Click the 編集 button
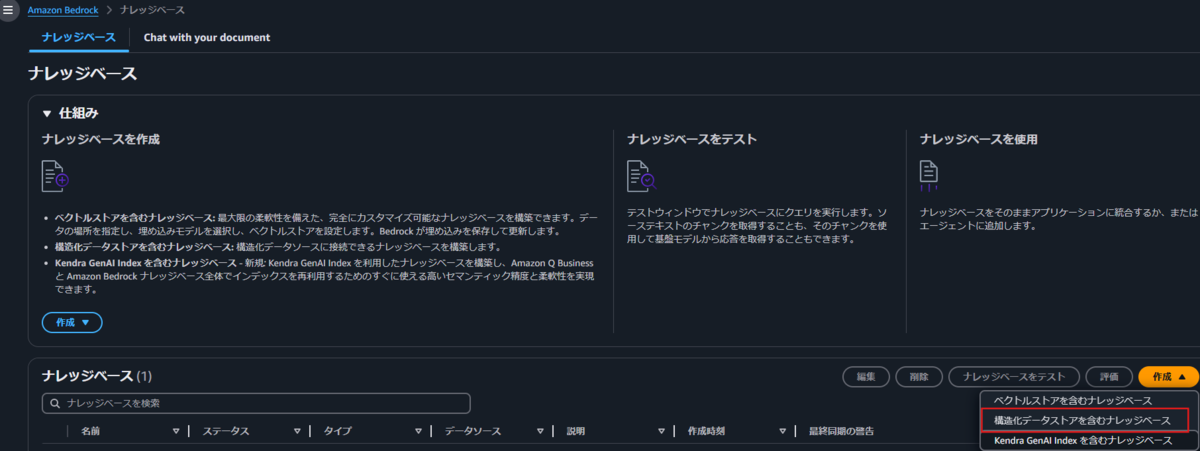This screenshot has width=1200, height=451. [866, 377]
